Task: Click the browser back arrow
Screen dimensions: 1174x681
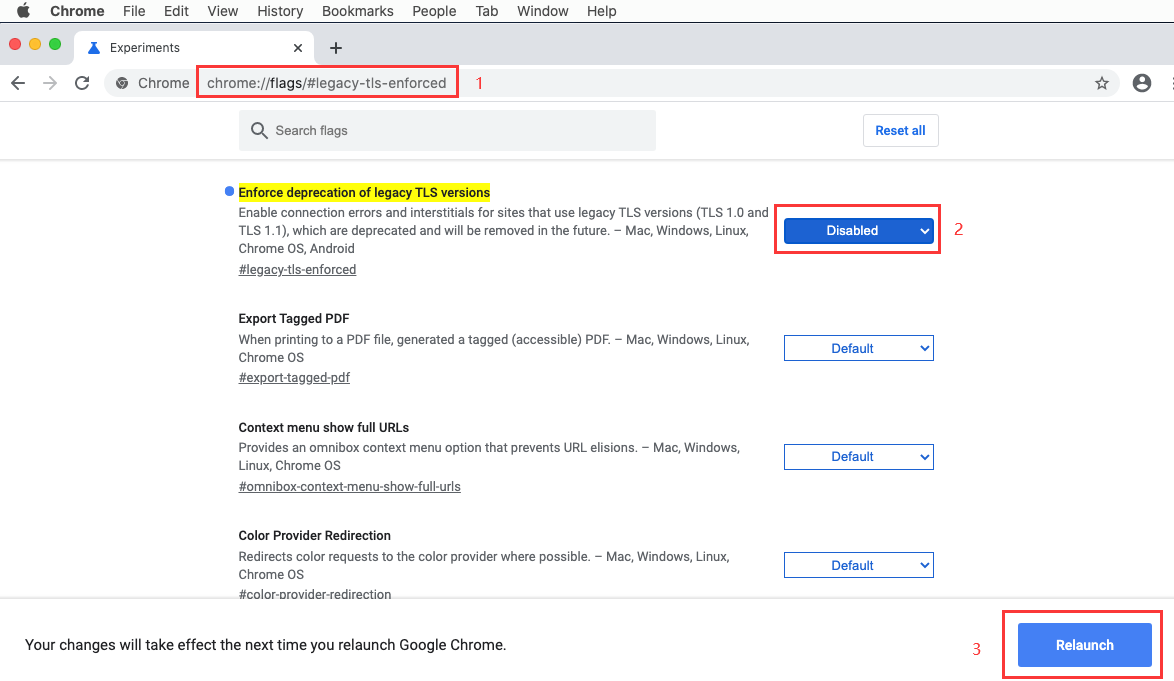Action: (18, 83)
